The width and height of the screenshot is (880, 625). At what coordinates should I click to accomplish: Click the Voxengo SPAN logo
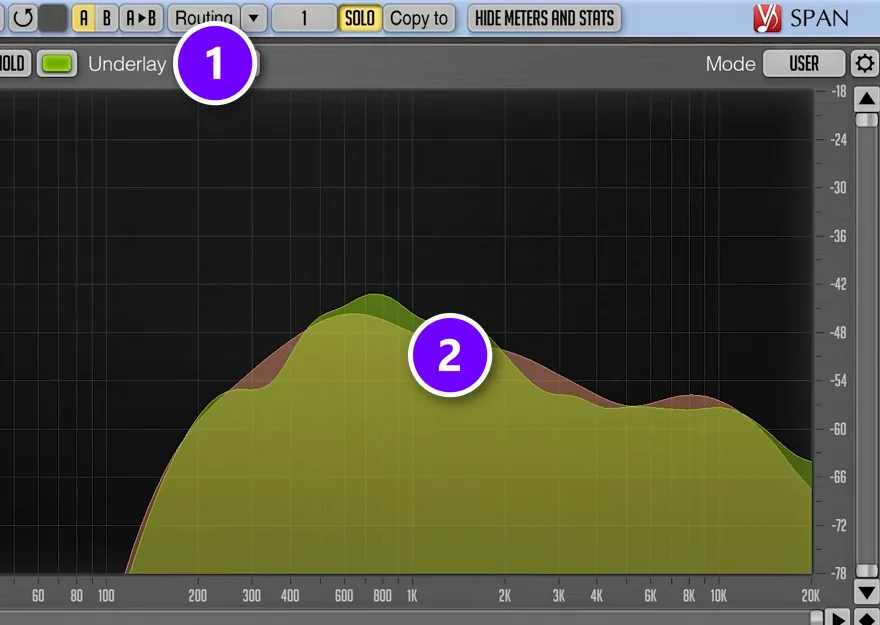point(801,18)
